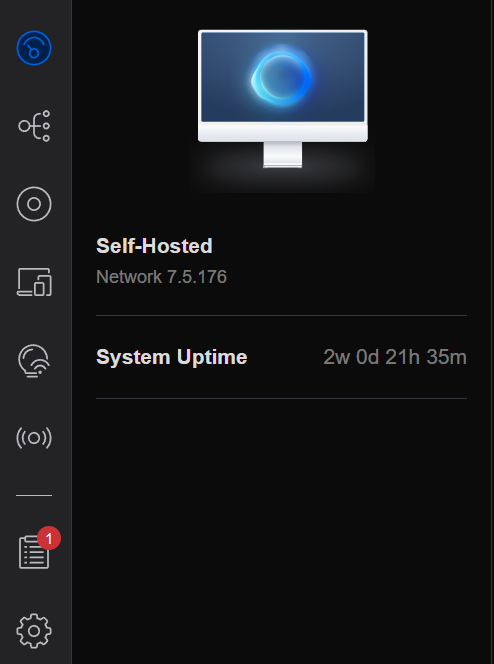
Task: Click the System Uptime label
Action: click(x=171, y=357)
